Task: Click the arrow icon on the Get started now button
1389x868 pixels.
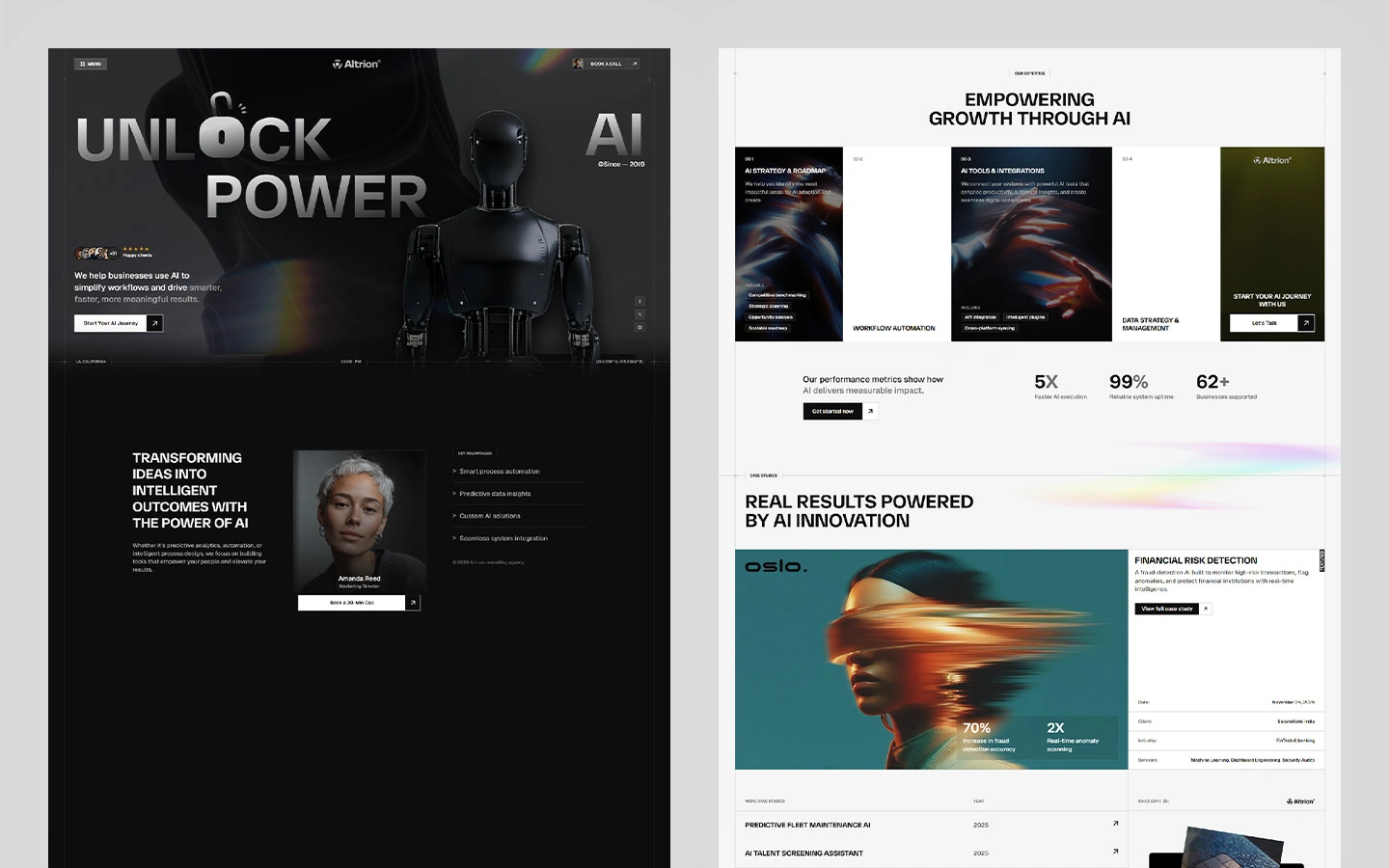Action: pos(869,411)
